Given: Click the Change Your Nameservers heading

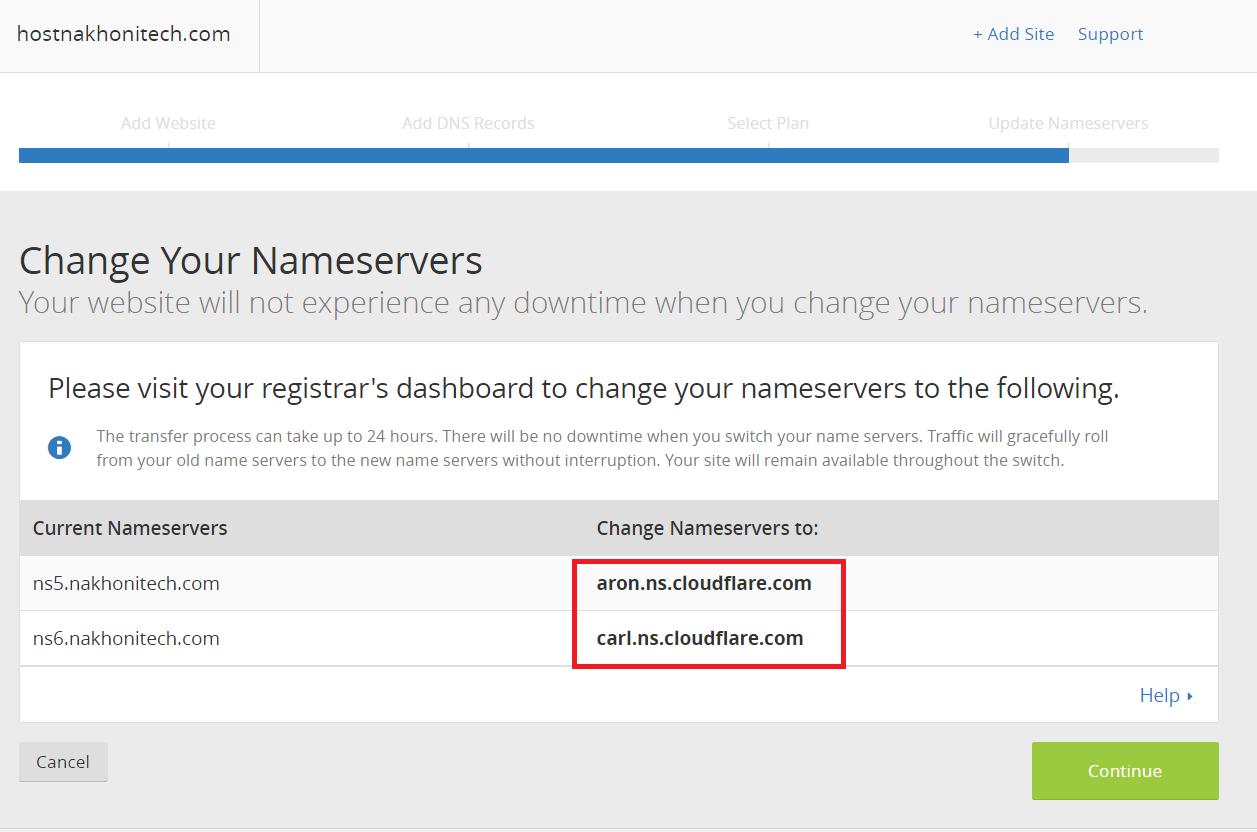Looking at the screenshot, I should point(251,261).
